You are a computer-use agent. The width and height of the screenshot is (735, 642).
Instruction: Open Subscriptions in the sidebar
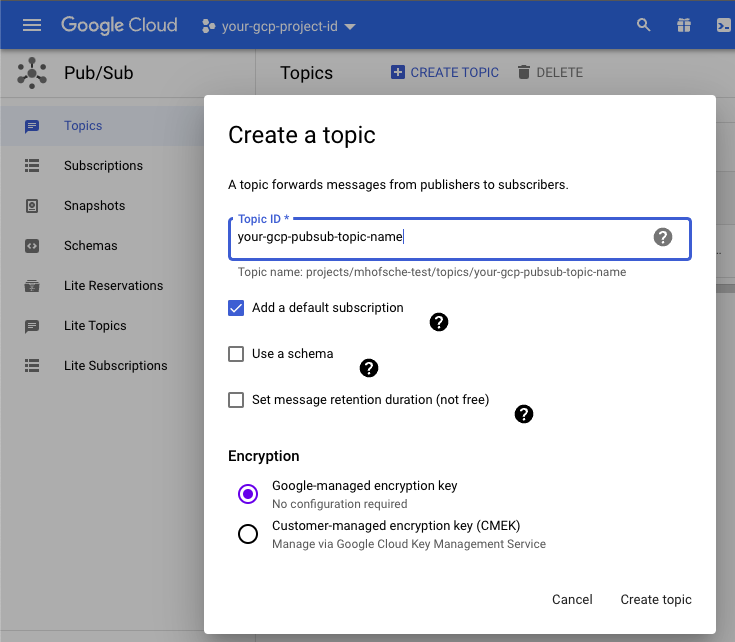103,165
